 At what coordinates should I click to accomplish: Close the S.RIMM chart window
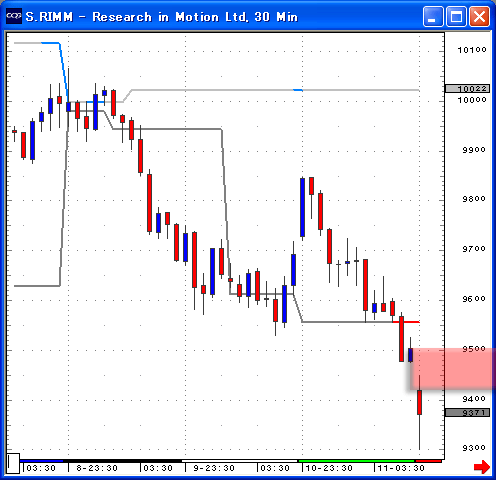point(479,16)
